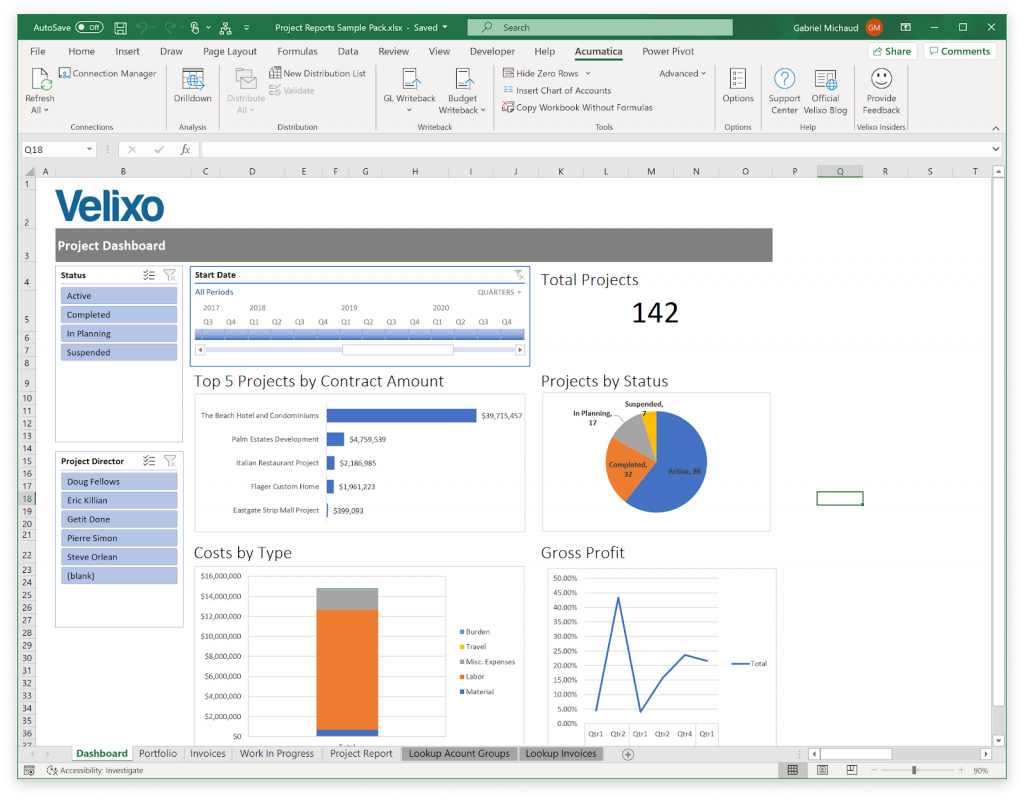Click the zoom slider handle

914,770
